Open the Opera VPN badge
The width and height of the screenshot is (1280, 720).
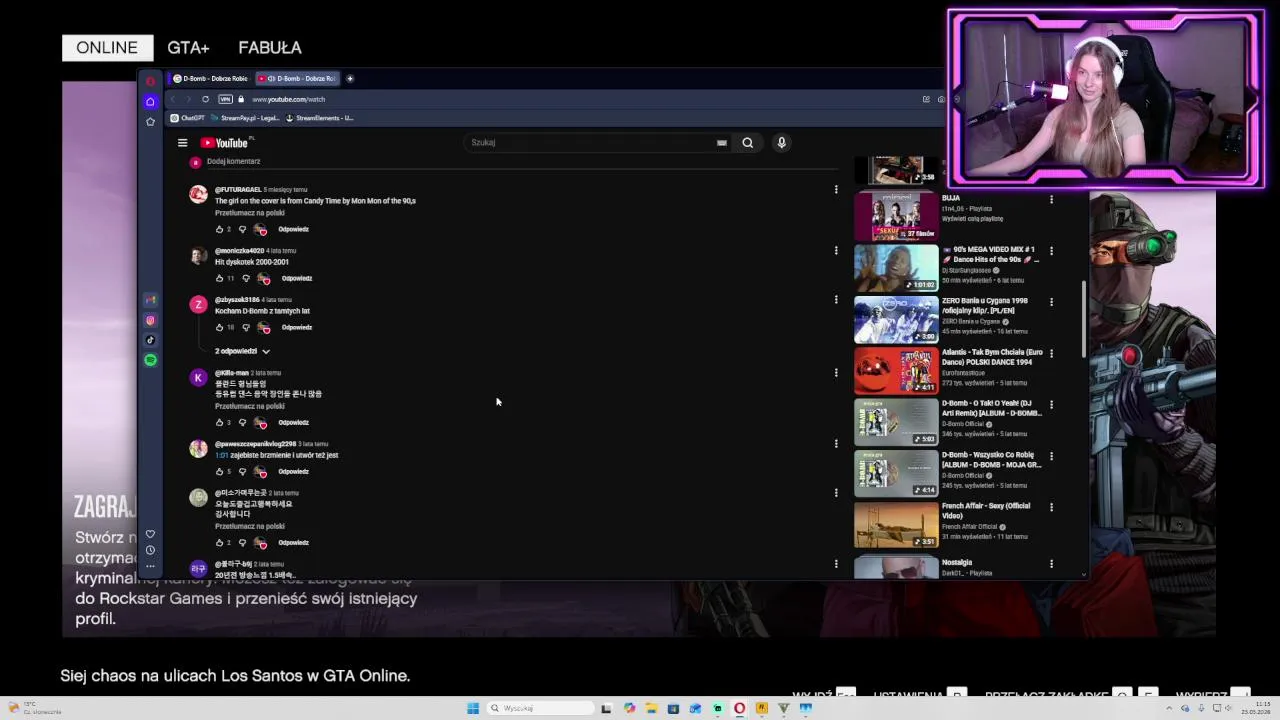[x=225, y=99]
